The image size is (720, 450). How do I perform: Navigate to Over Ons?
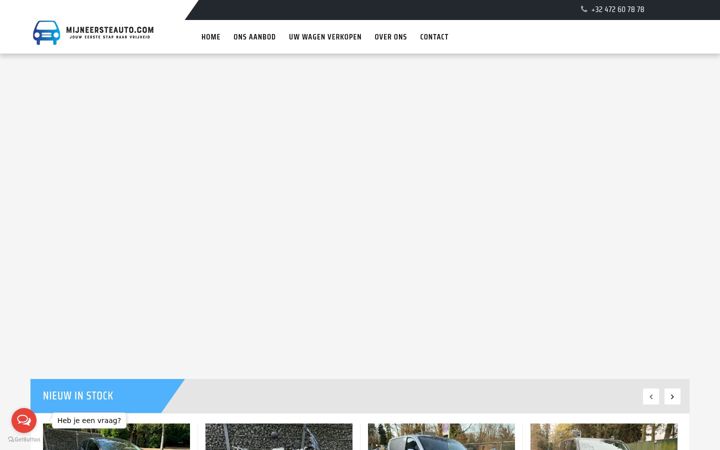391,37
